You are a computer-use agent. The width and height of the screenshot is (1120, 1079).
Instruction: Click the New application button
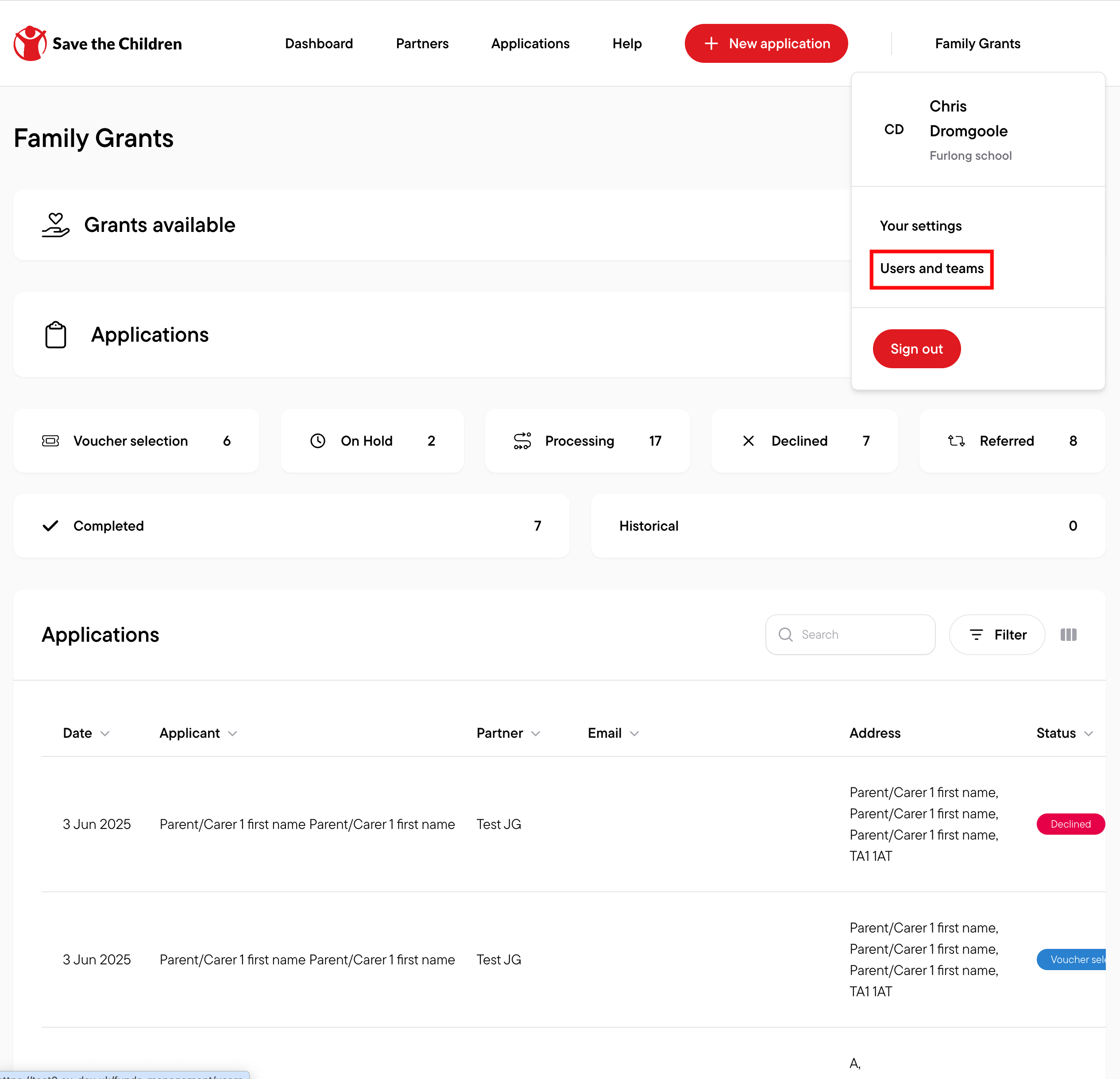pyautogui.click(x=766, y=43)
